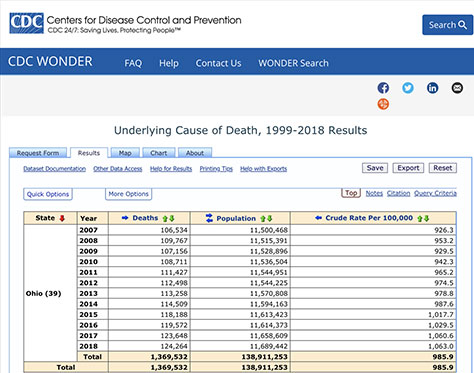This screenshot has width=474, height=373.
Task: Click Crude Rate Per 100,000 header text
Action: 369,218
